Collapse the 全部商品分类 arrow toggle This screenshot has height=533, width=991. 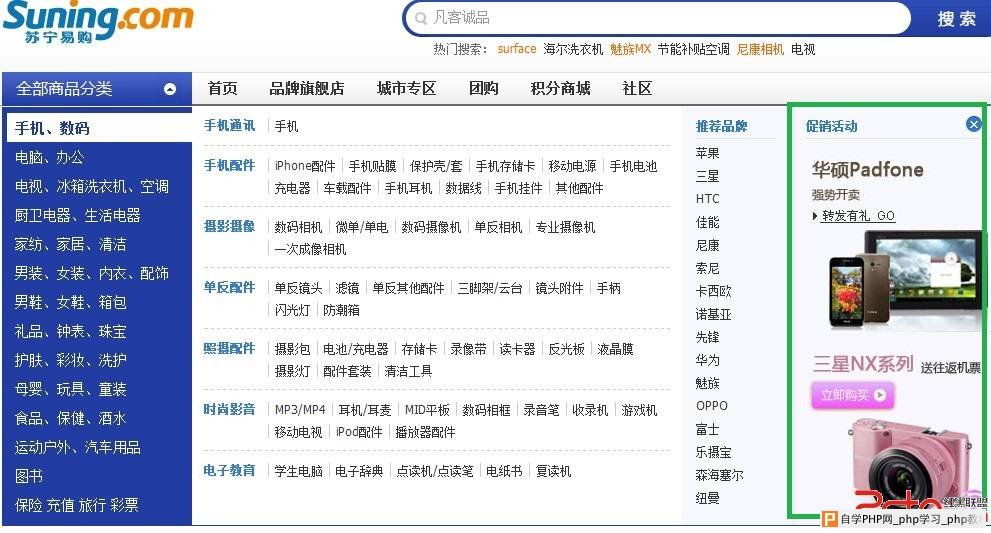click(170, 89)
